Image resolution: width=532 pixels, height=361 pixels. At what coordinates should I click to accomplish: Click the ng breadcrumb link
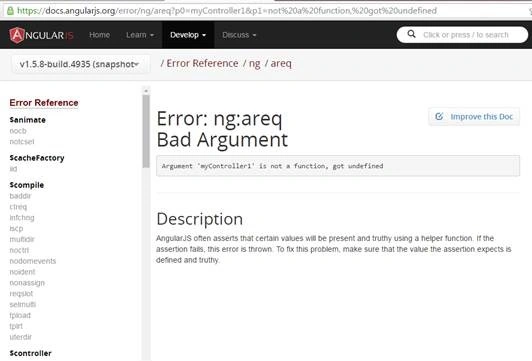254,63
